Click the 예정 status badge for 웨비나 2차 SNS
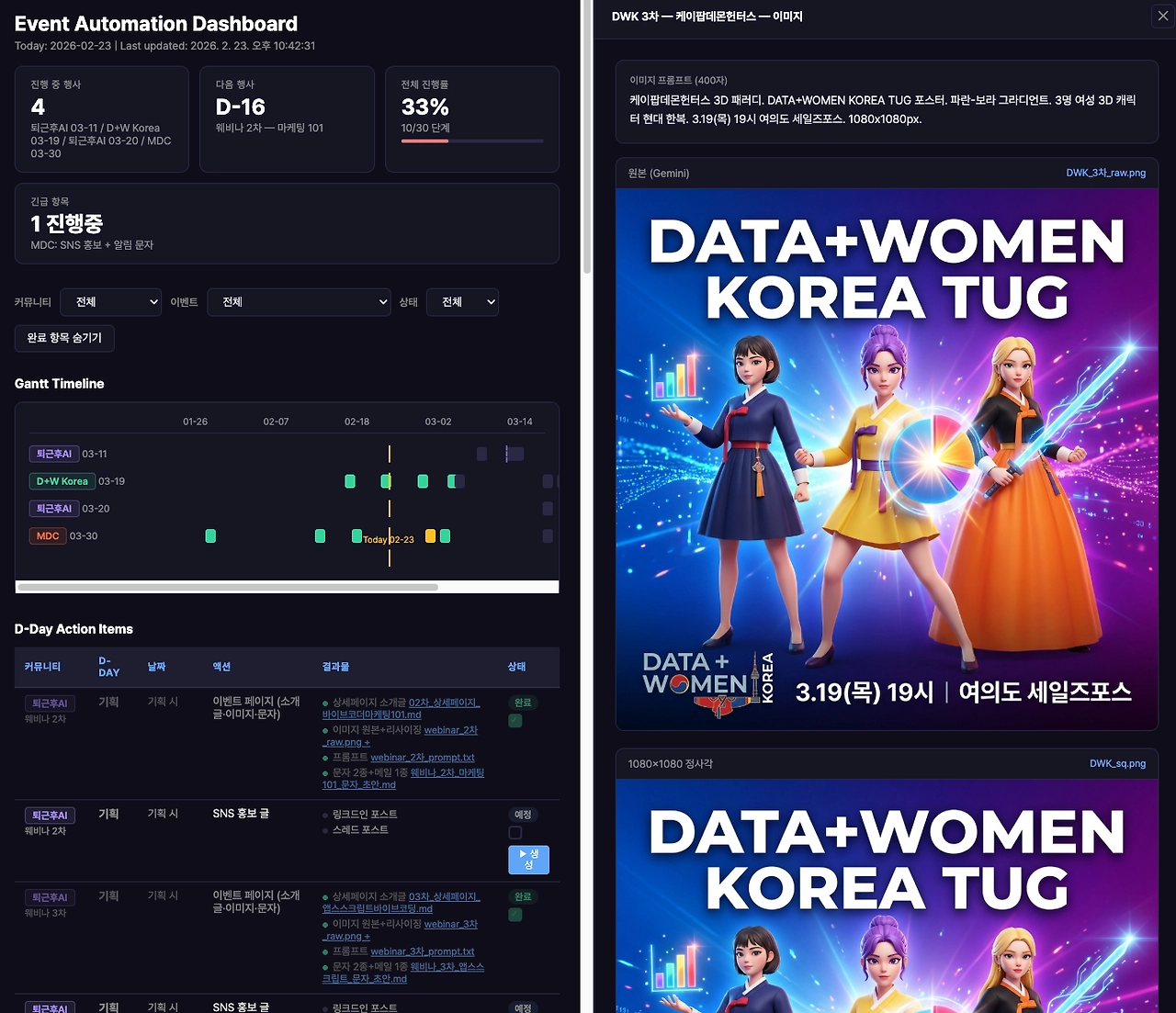The image size is (1176, 1013). 523,815
